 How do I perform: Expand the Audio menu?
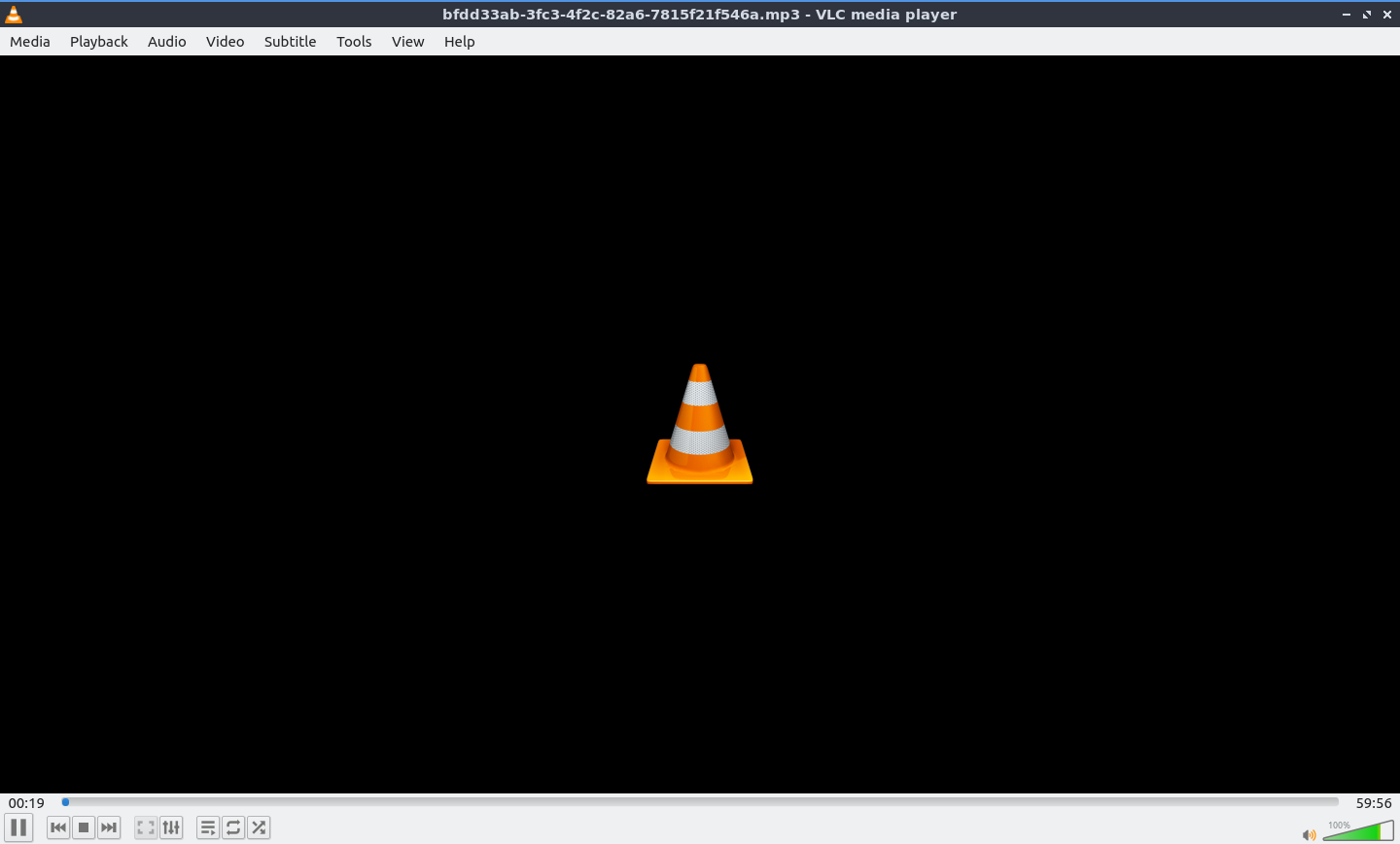pos(167,42)
